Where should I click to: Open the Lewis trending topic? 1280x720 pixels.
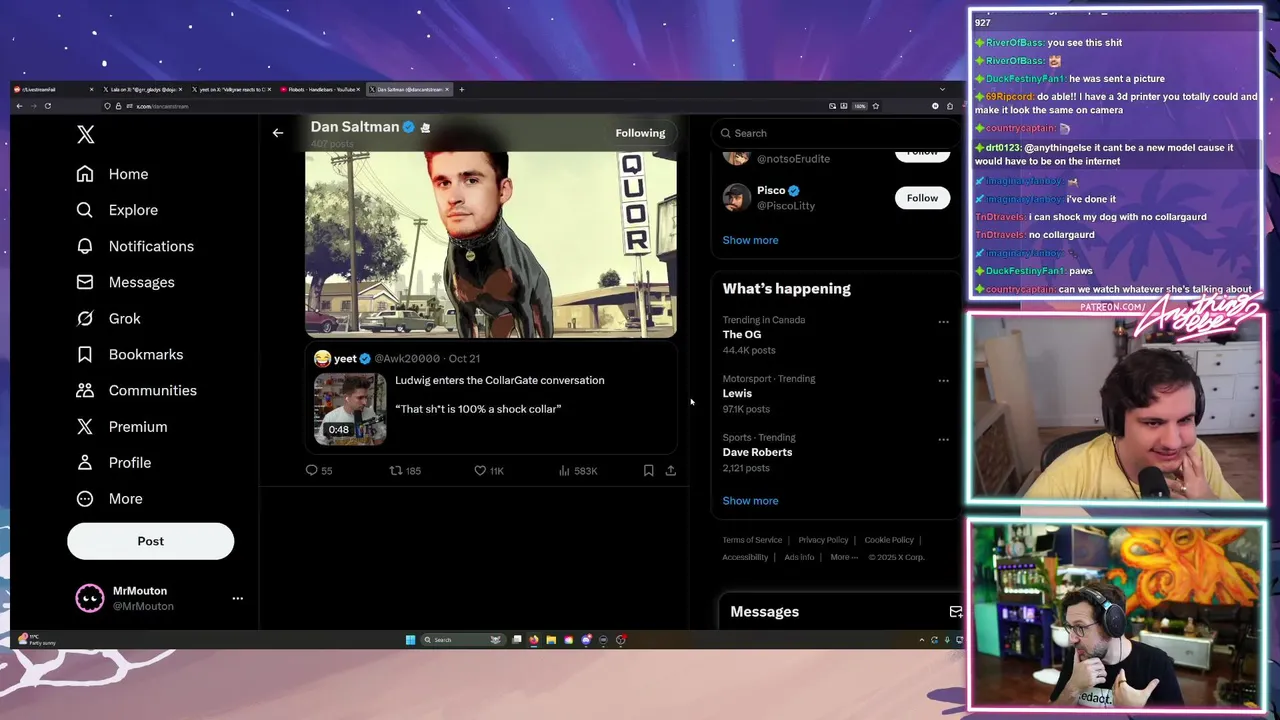(x=737, y=393)
